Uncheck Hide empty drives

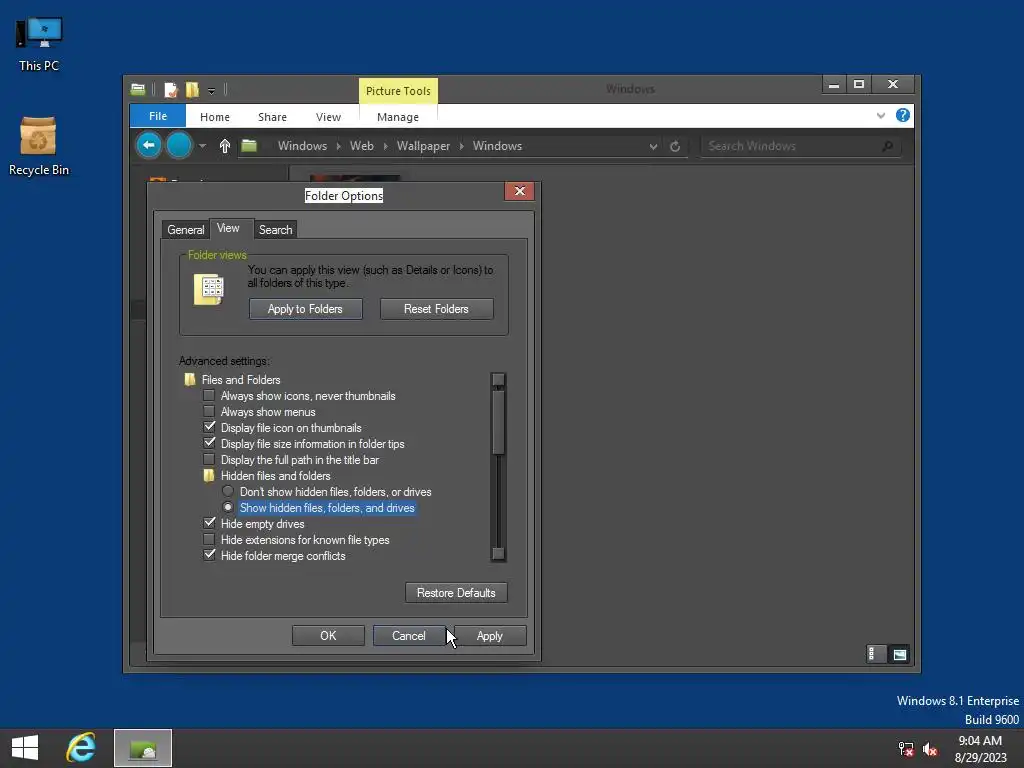click(x=209, y=523)
